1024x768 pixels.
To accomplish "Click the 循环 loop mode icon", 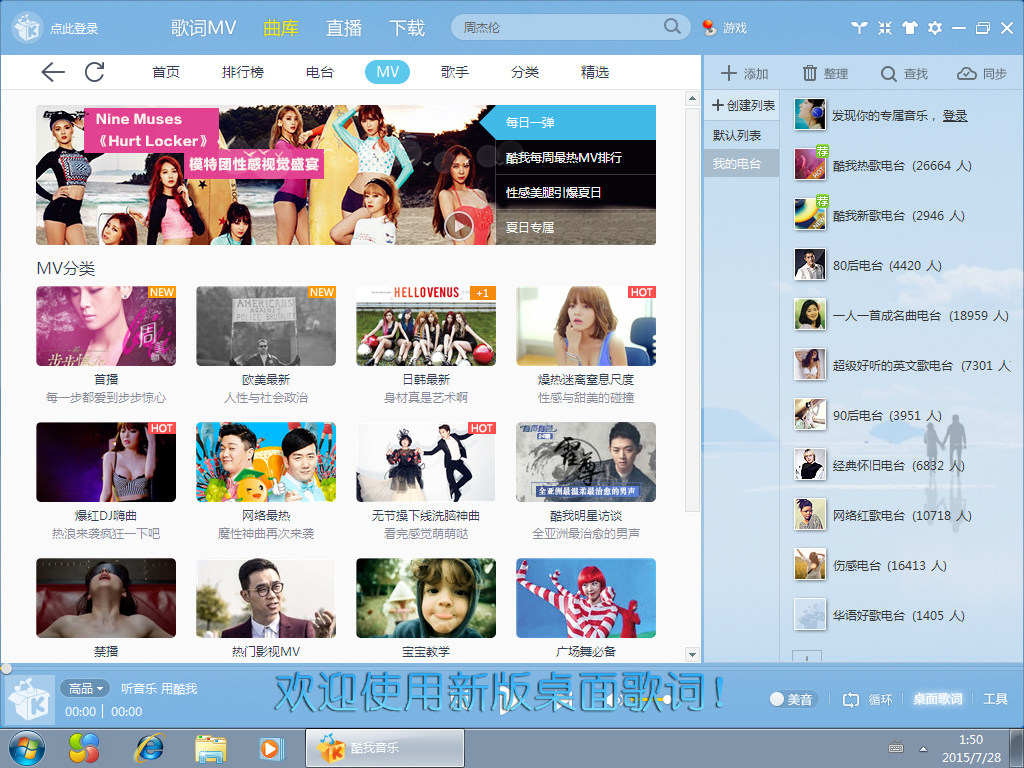I will tap(851, 700).
